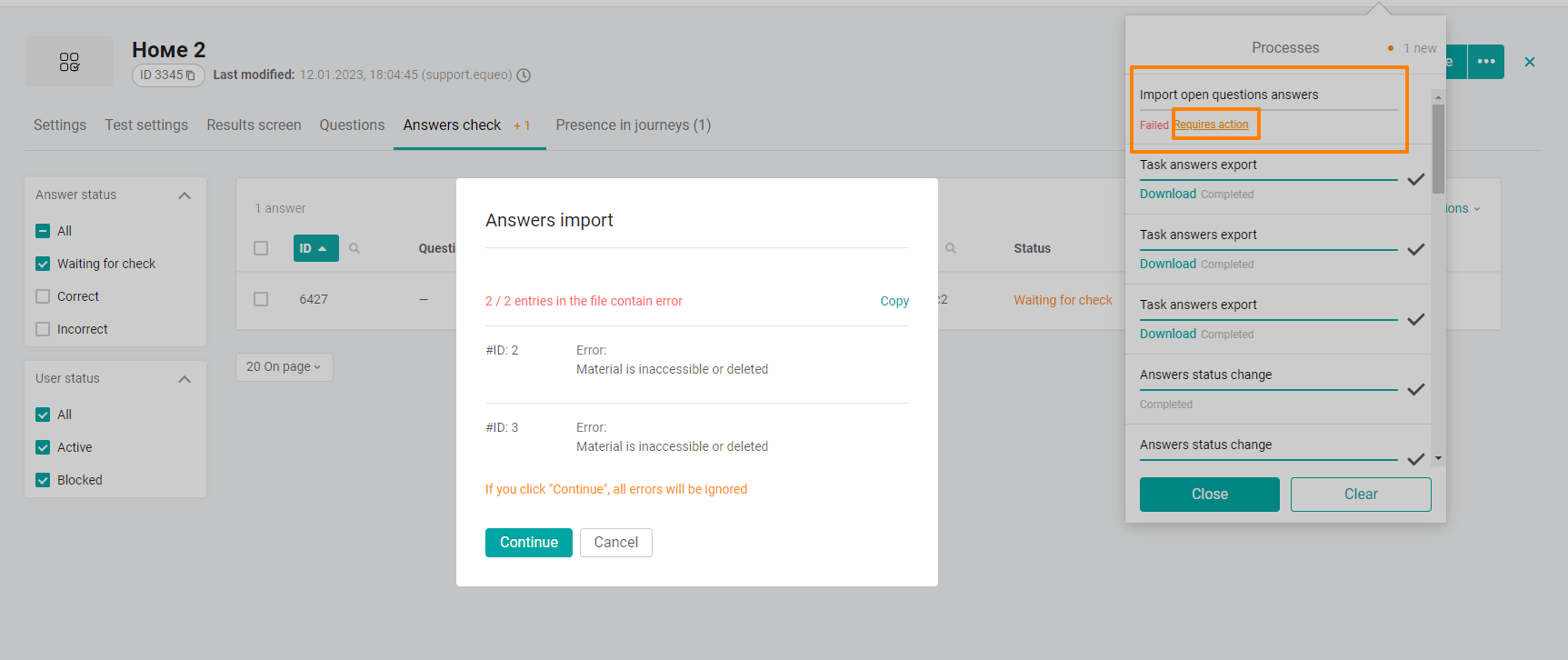Open the Settings tab

(x=60, y=125)
